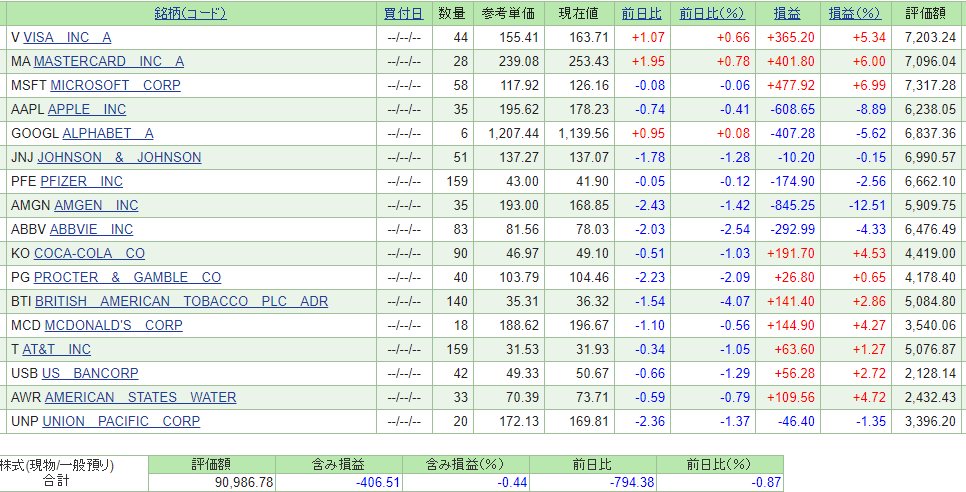This screenshot has height=492, width=966.
Task: Open COCA-COLA CO stock link
Action: tap(89, 254)
